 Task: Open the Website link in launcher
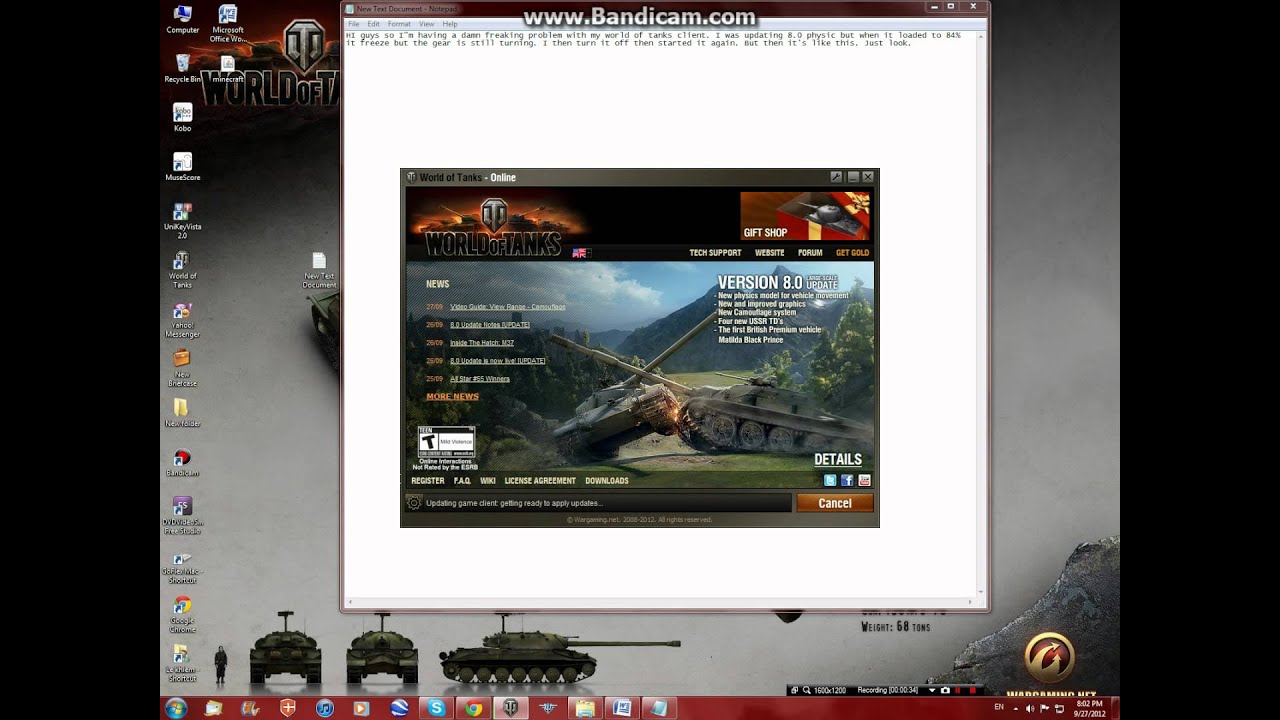click(x=769, y=253)
